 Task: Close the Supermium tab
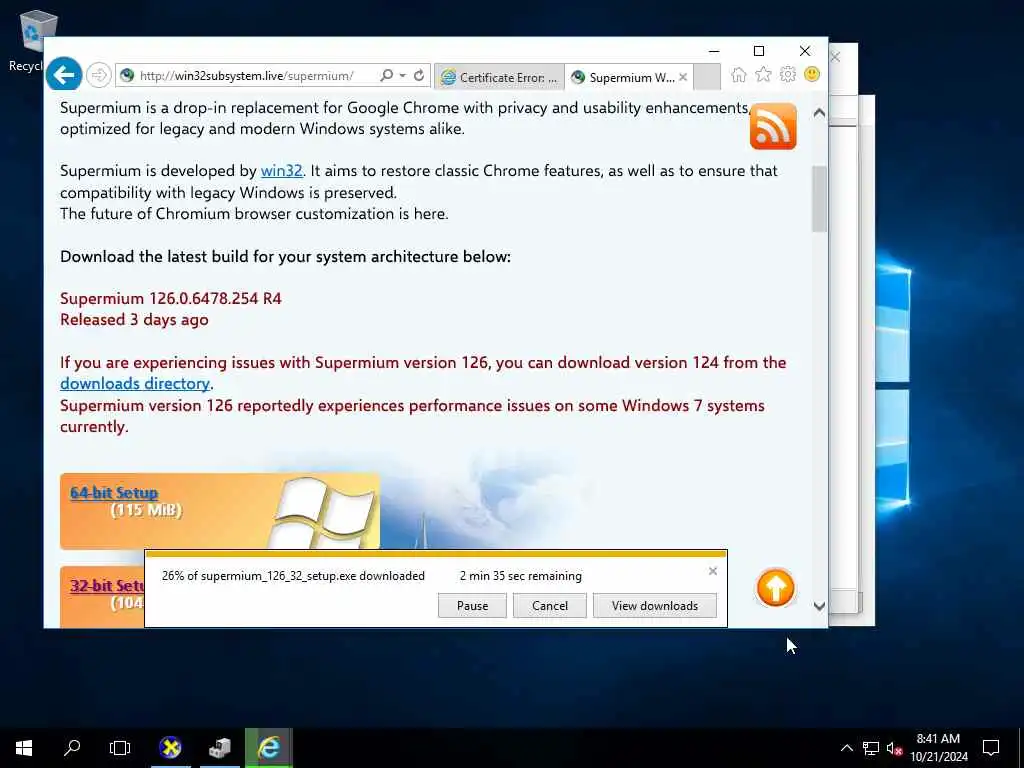(x=683, y=77)
